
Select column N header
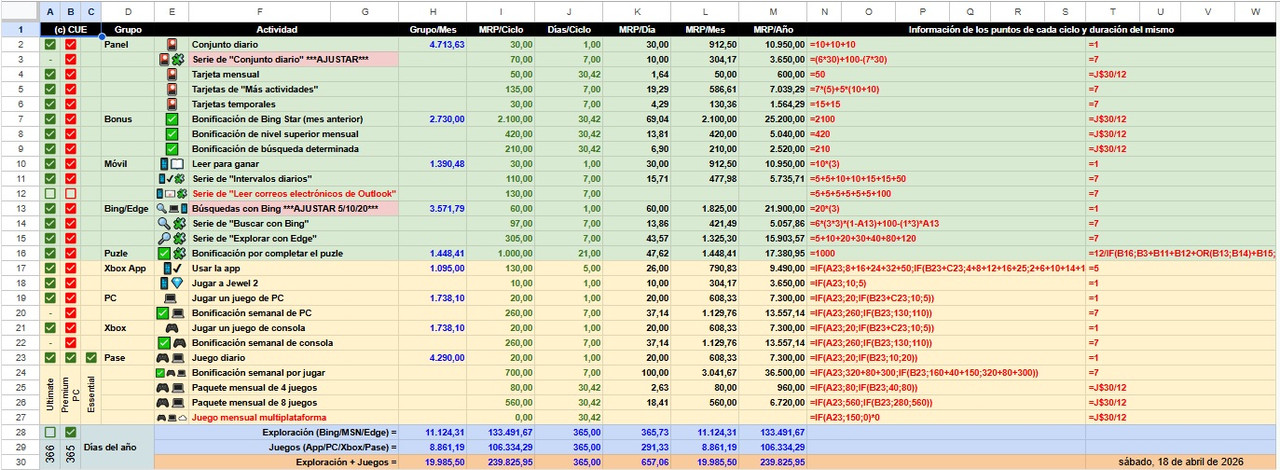[824, 11]
